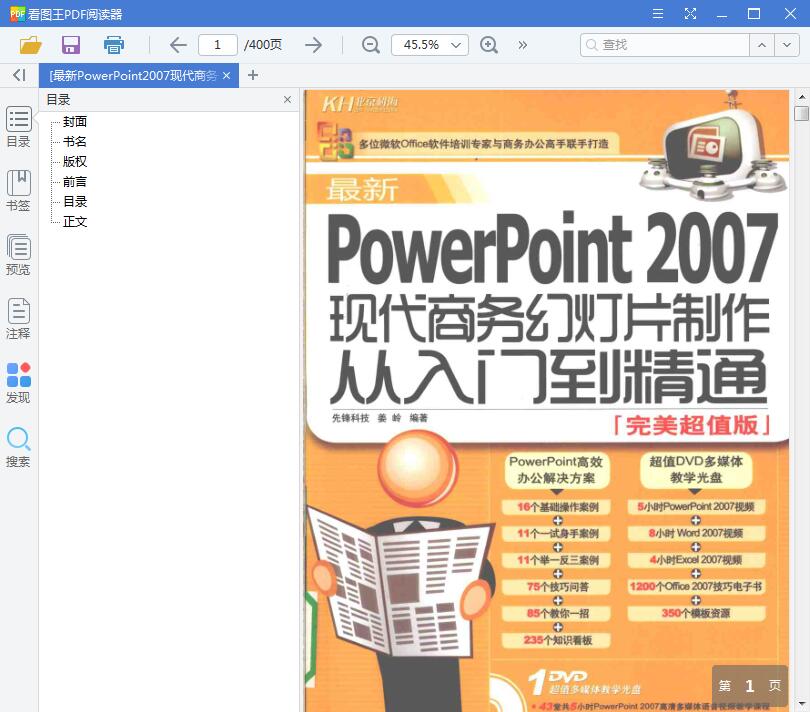Go to next page arrow
The width and height of the screenshot is (810, 712).
point(314,45)
